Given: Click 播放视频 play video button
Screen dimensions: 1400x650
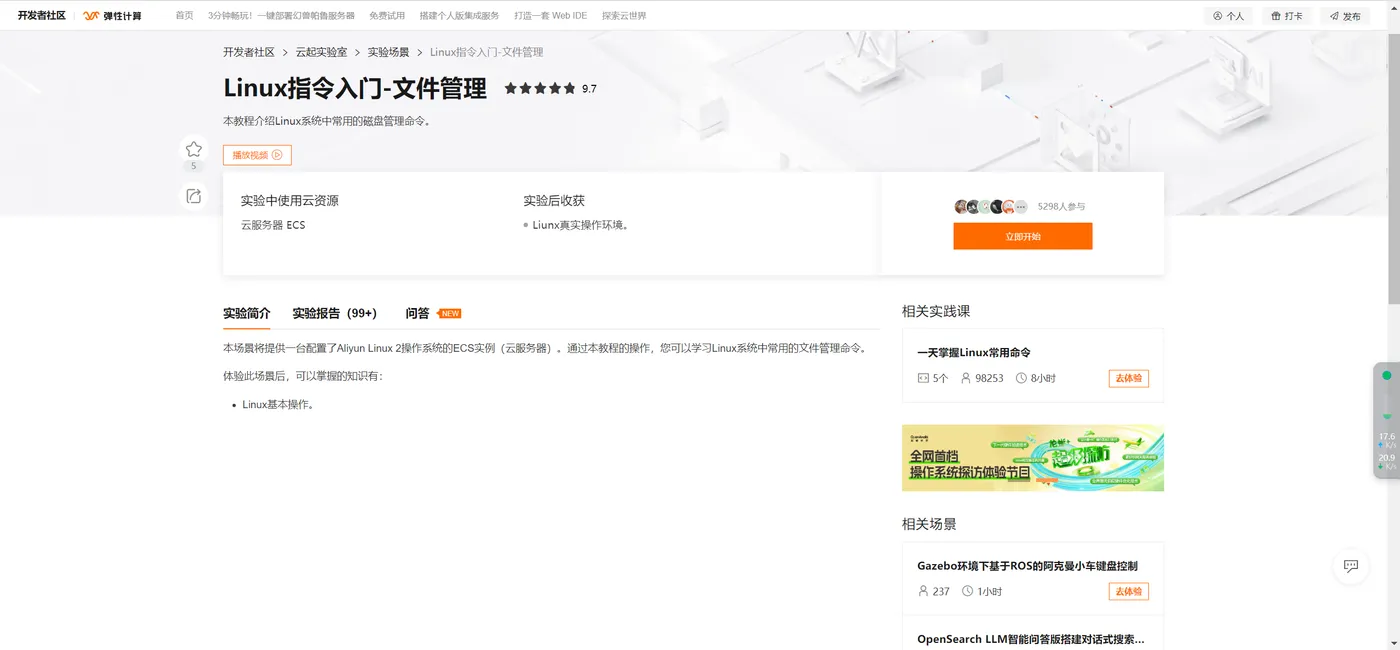Looking at the screenshot, I should (x=257, y=155).
